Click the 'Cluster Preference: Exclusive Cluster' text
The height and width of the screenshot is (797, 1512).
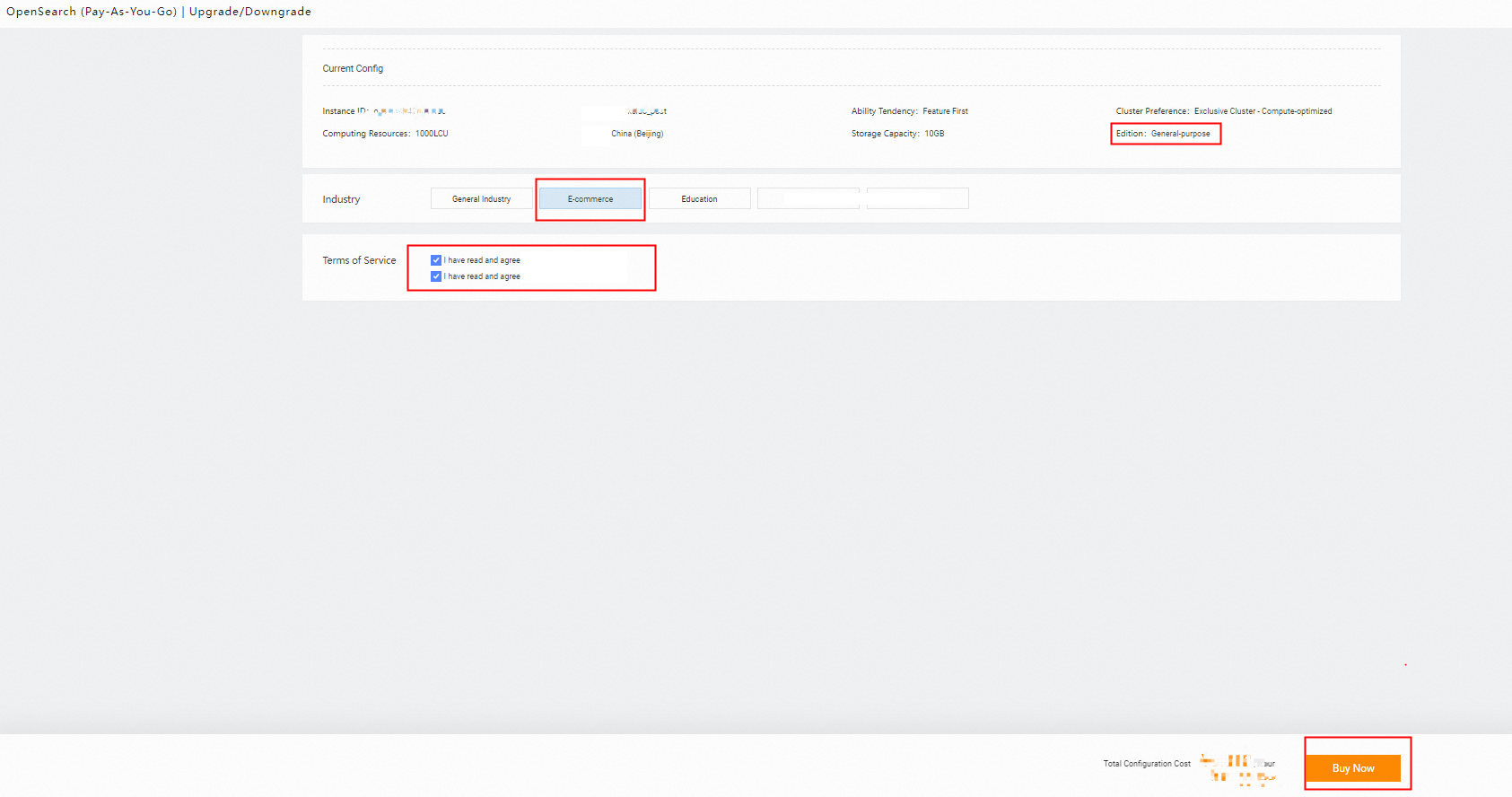click(x=1224, y=111)
